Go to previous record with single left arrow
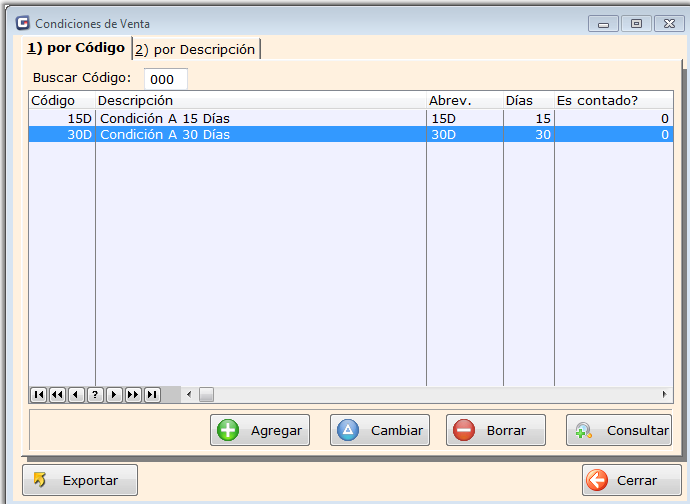 click(x=76, y=395)
